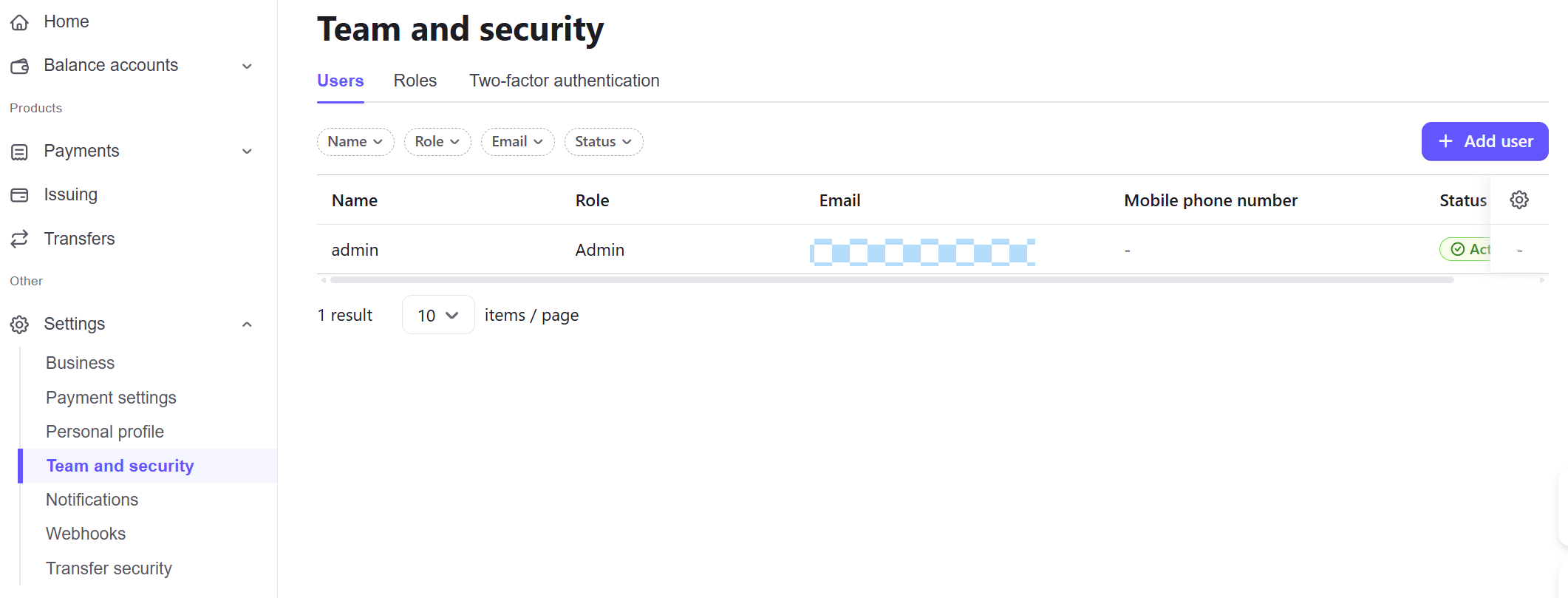Viewport: 1568px width, 598px height.
Task: Click the Transfers arrows icon
Action: point(19,238)
